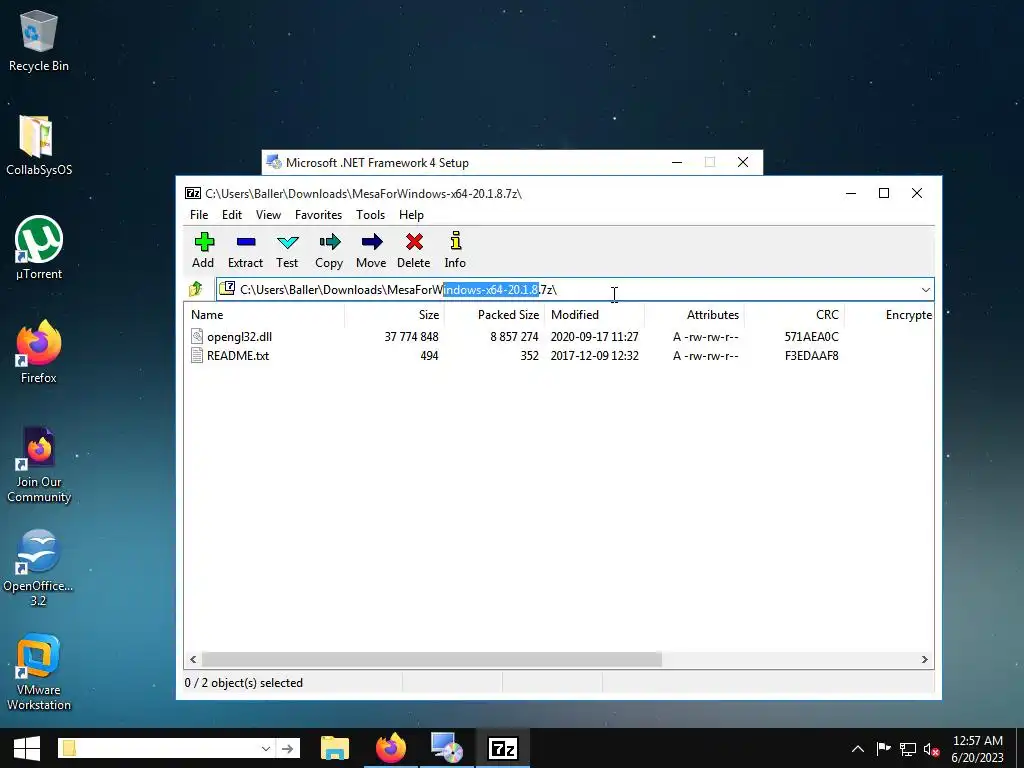Sort by the Modified column header
Screen dimensions: 1024x768
point(594,315)
